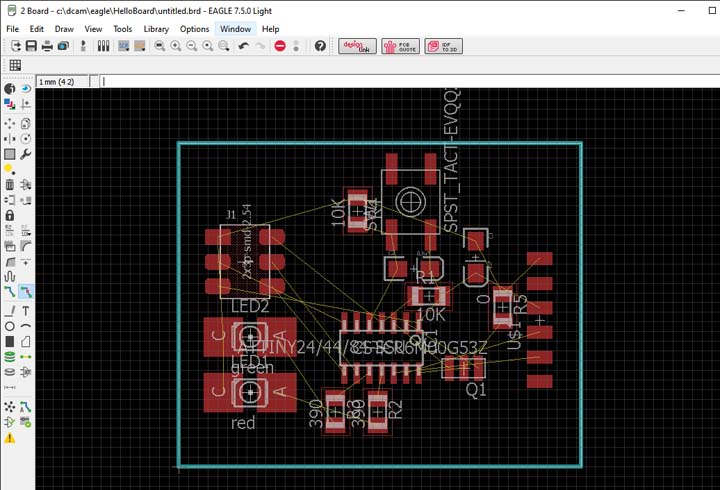Select the Change (wrench) tool
The width and height of the screenshot is (720, 490).
tap(26, 154)
